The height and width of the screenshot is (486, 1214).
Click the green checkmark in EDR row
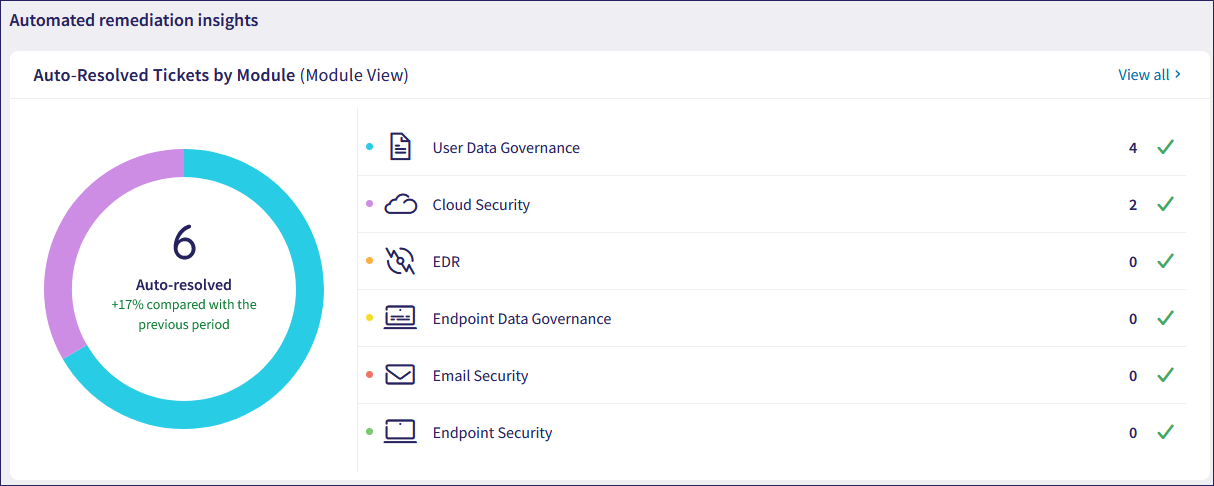click(1164, 262)
